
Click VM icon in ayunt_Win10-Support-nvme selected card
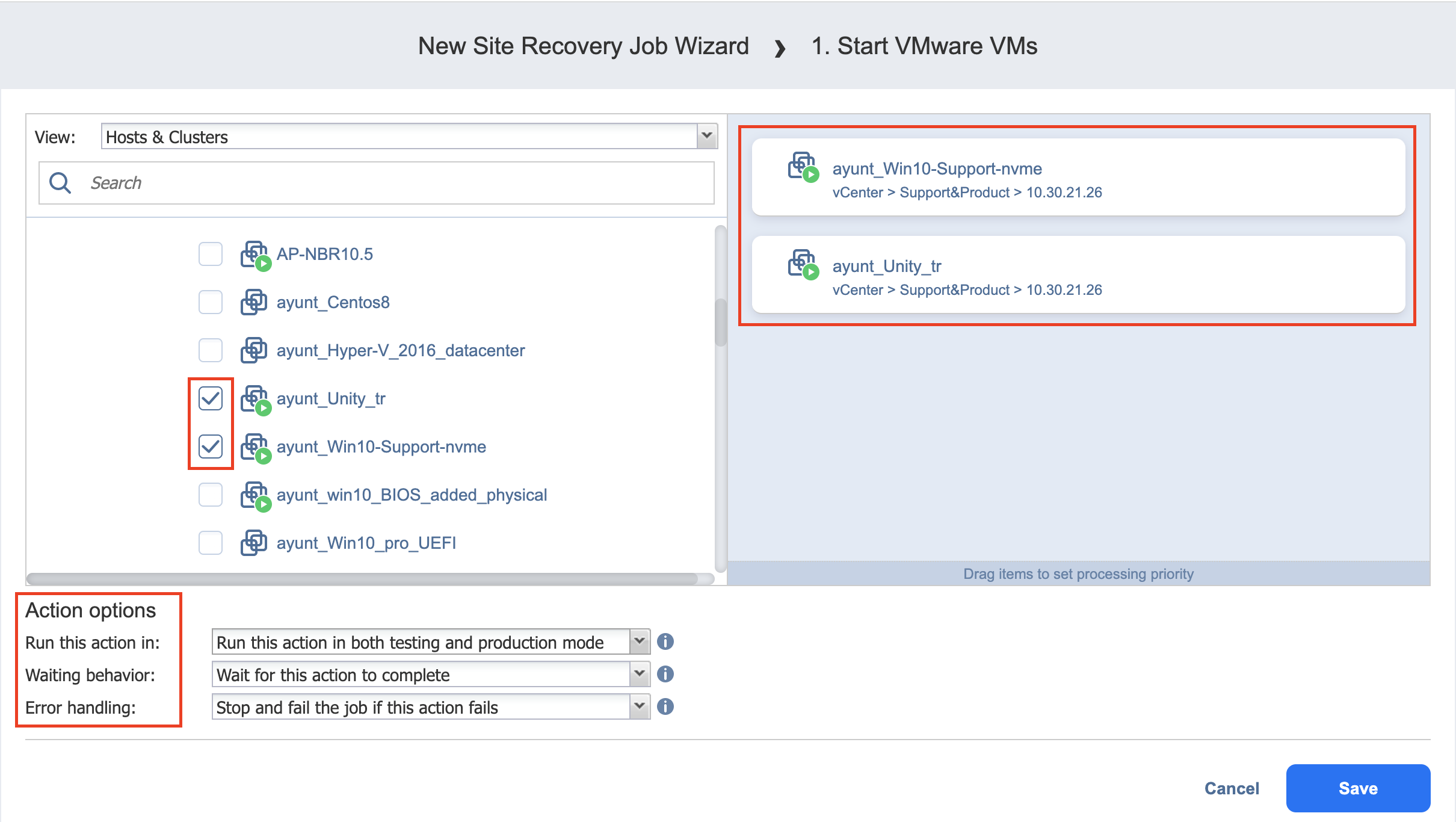[803, 167]
